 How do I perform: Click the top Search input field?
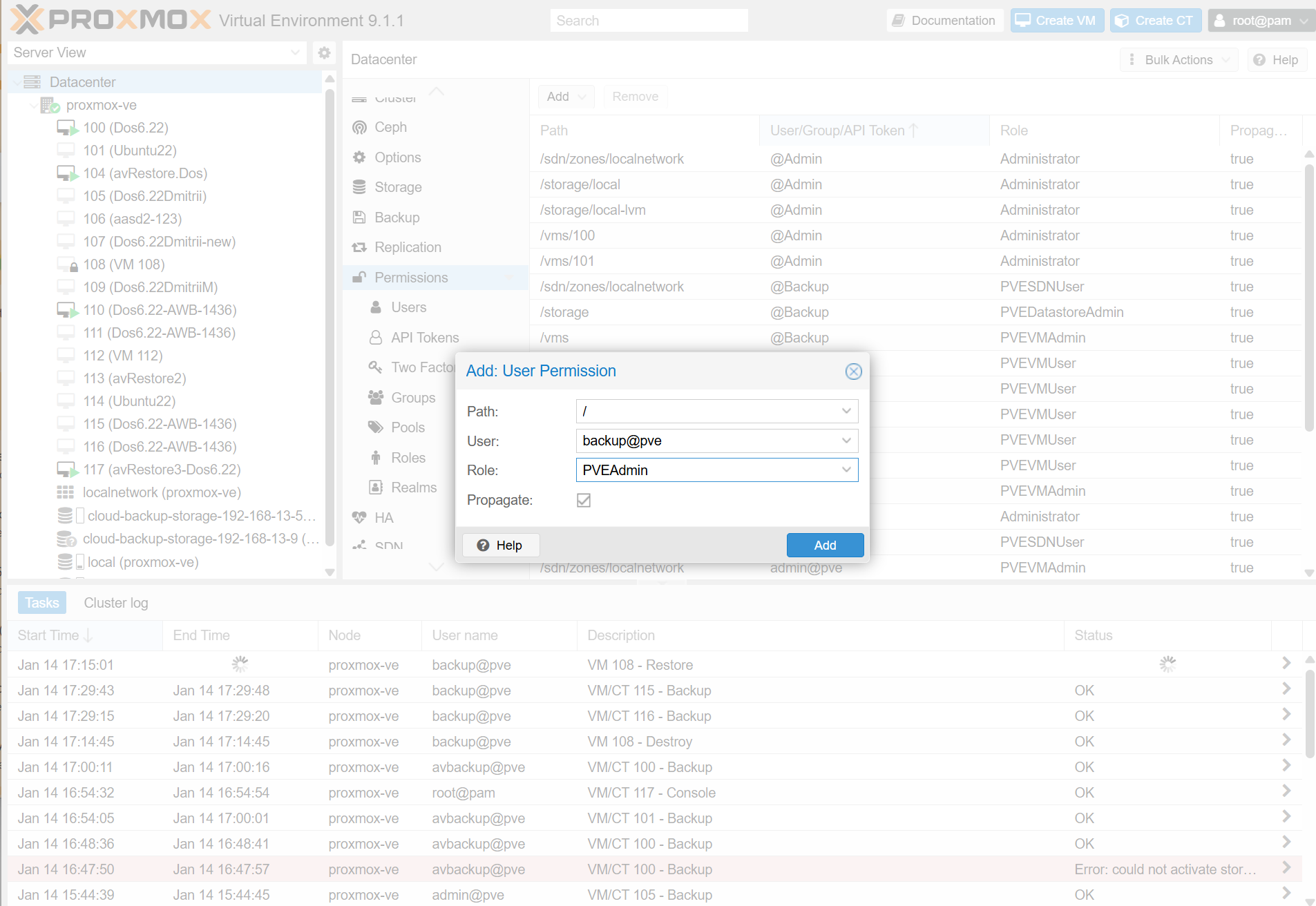tap(649, 21)
